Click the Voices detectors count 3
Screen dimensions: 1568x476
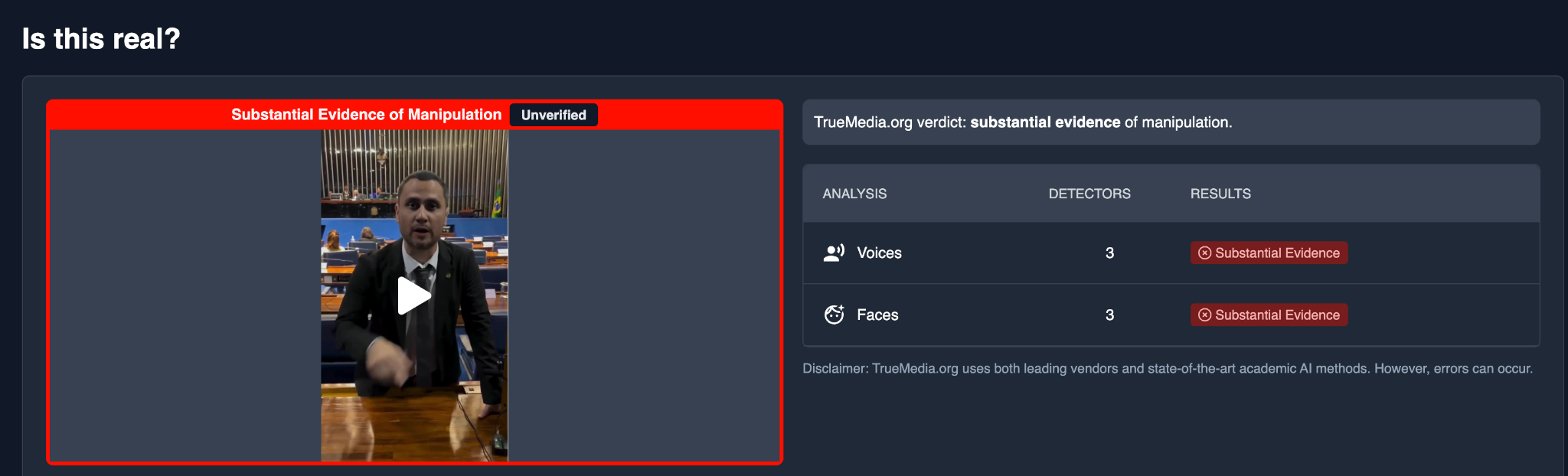coord(1109,253)
